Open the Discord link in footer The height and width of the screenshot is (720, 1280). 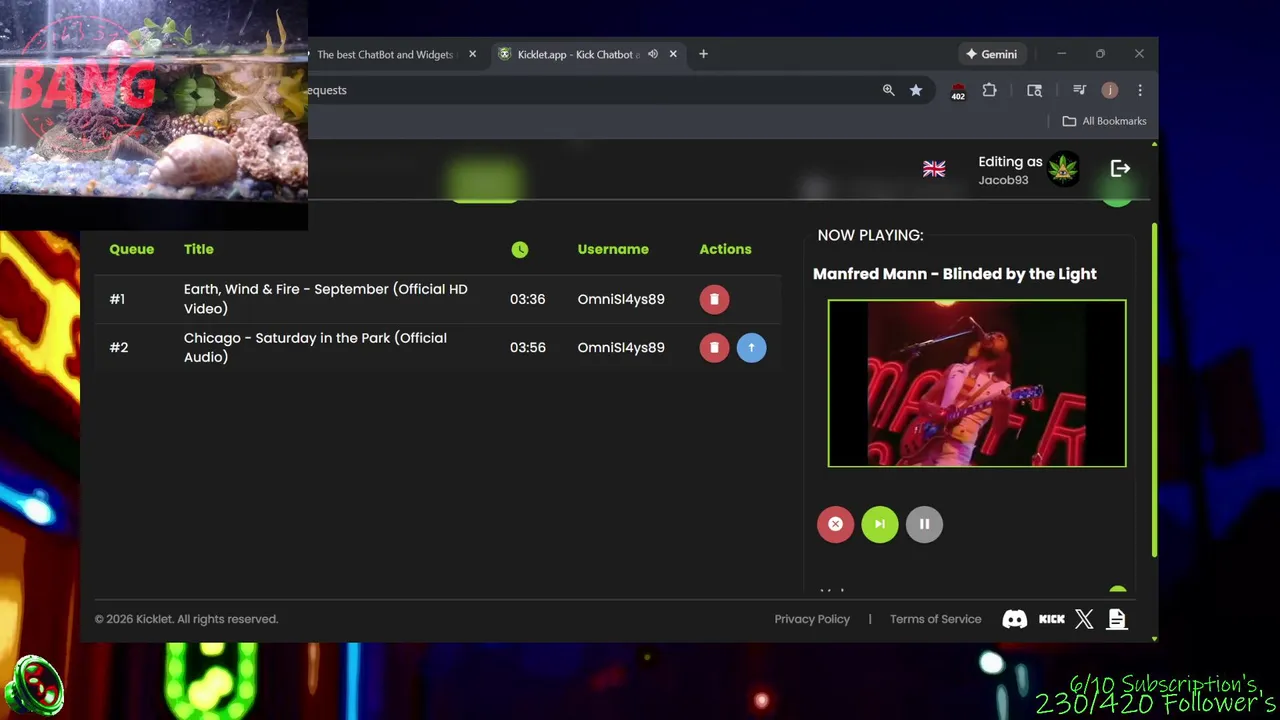[x=1015, y=619]
